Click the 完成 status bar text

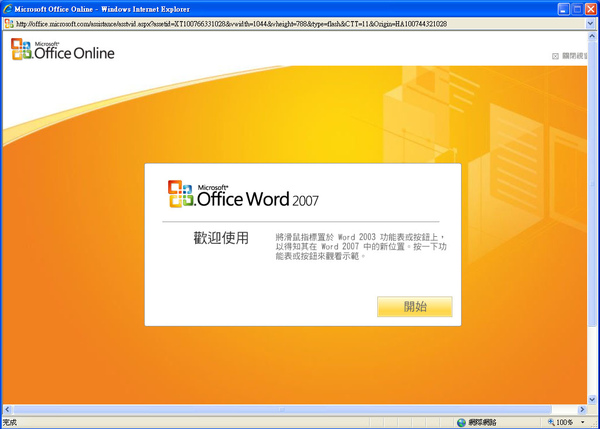pyautogui.click(x=10, y=422)
